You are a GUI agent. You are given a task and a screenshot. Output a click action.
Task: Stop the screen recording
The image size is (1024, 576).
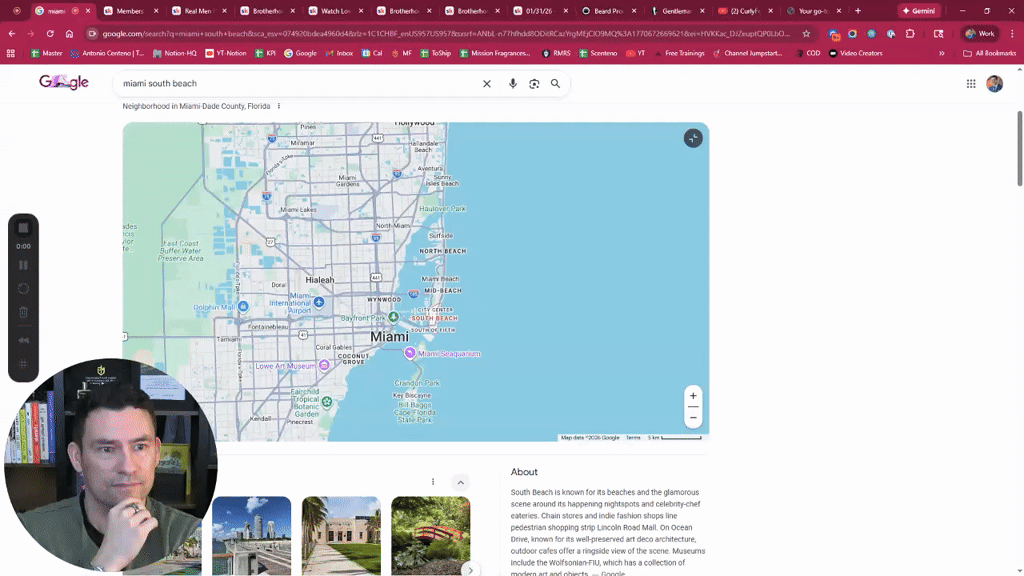[x=24, y=228]
